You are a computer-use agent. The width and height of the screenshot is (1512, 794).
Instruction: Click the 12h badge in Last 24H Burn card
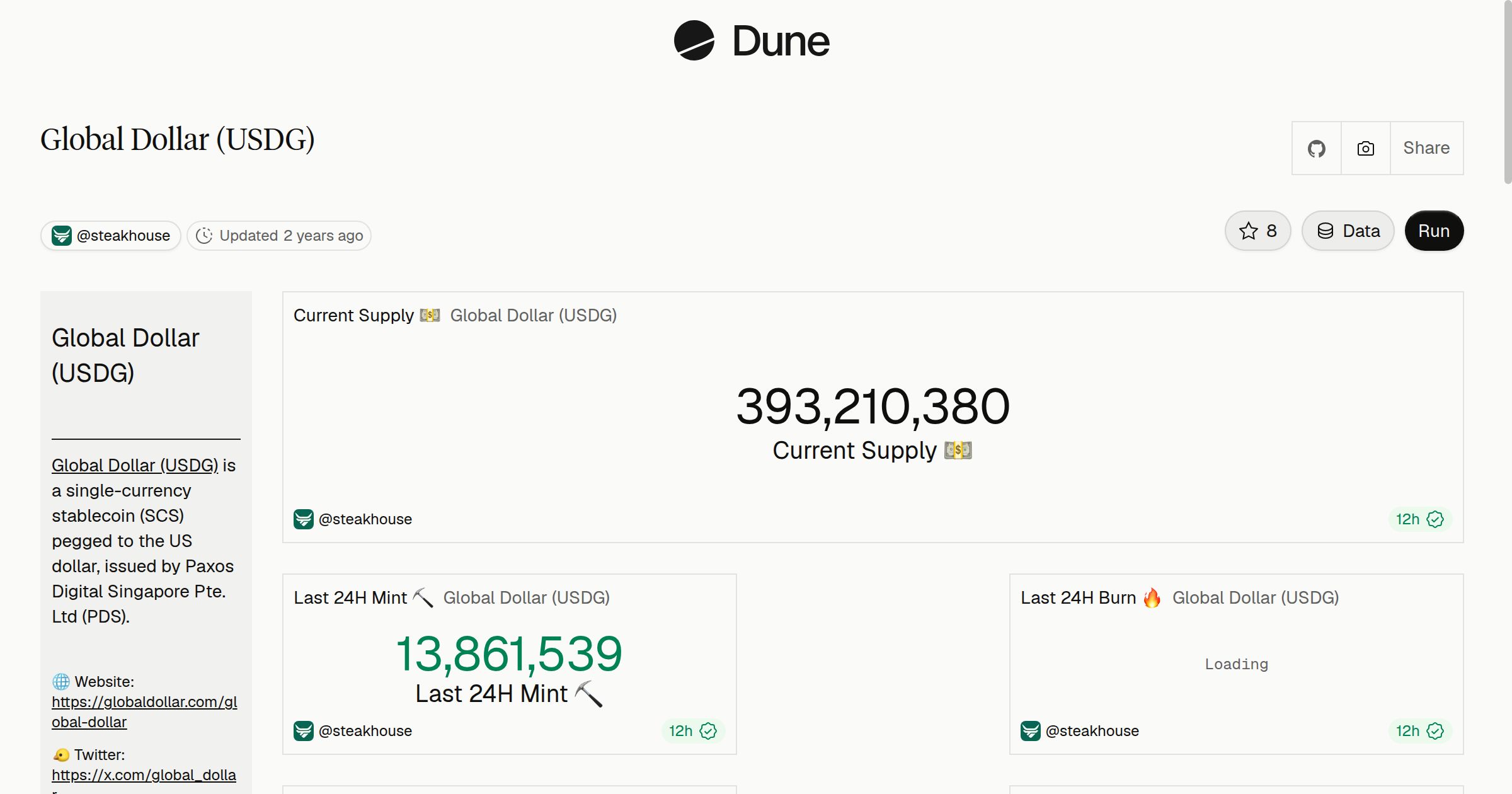click(1420, 731)
